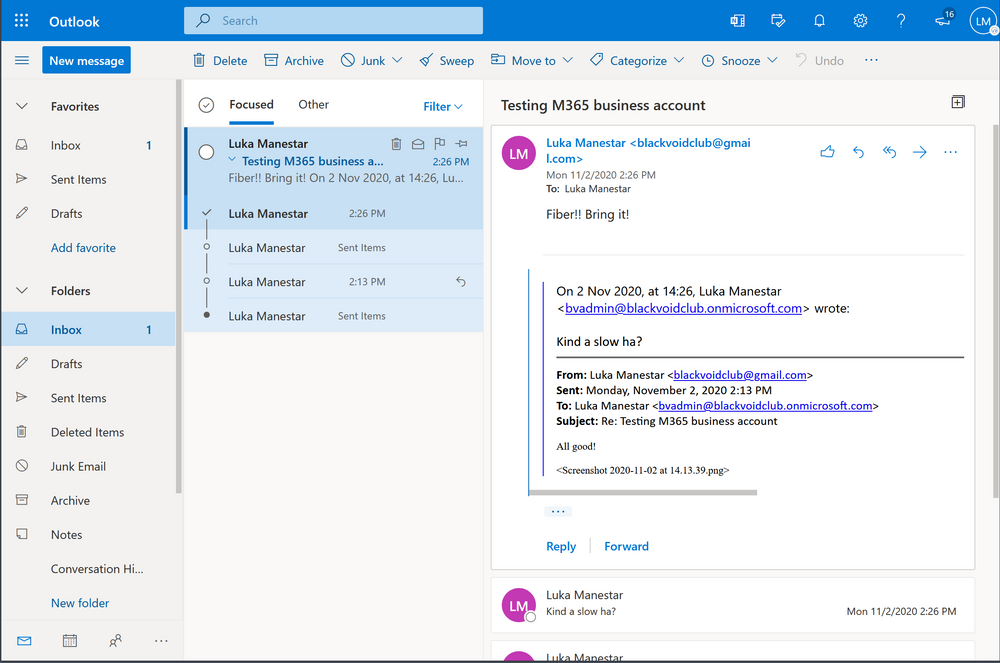Open email in new window icon
The height and width of the screenshot is (663, 1000).
pos(957,102)
